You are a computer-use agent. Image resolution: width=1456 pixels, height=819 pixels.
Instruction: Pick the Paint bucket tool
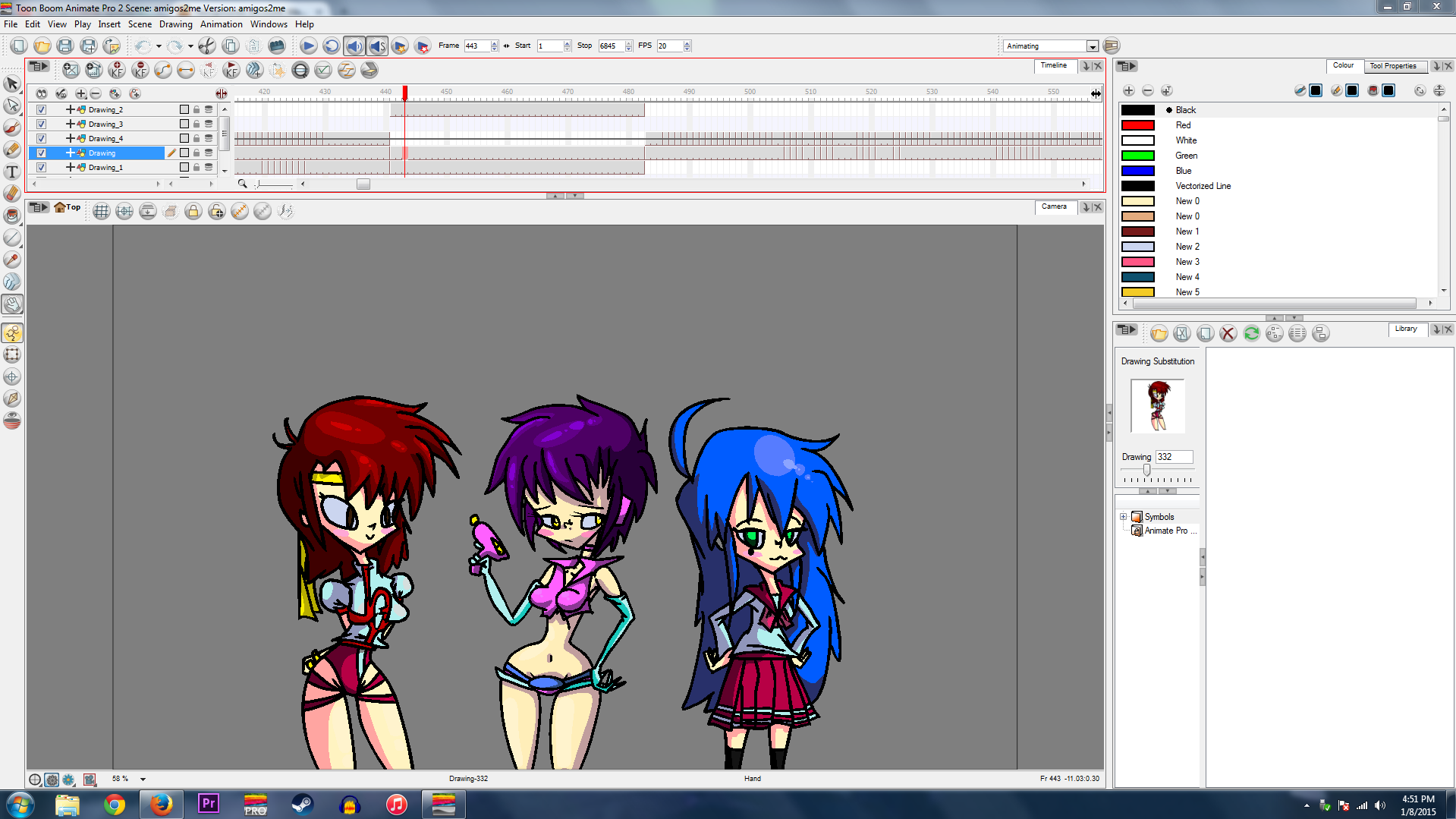click(12, 216)
